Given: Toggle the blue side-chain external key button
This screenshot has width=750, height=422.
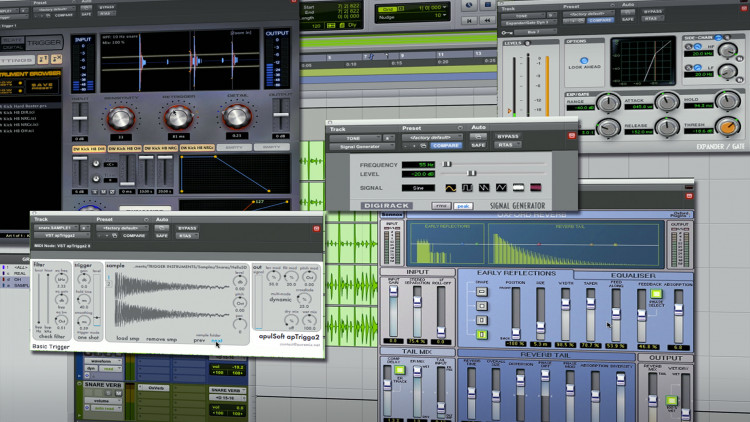Looking at the screenshot, I should point(718,37).
